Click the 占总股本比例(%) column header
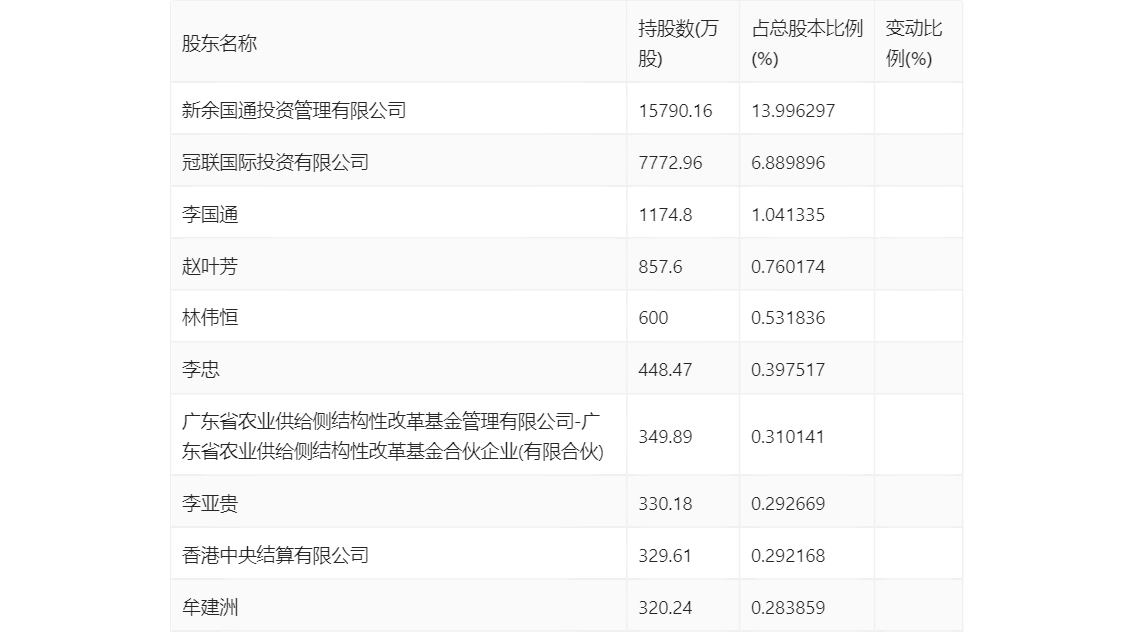Viewport: 1134px width, 632px height. point(807,43)
